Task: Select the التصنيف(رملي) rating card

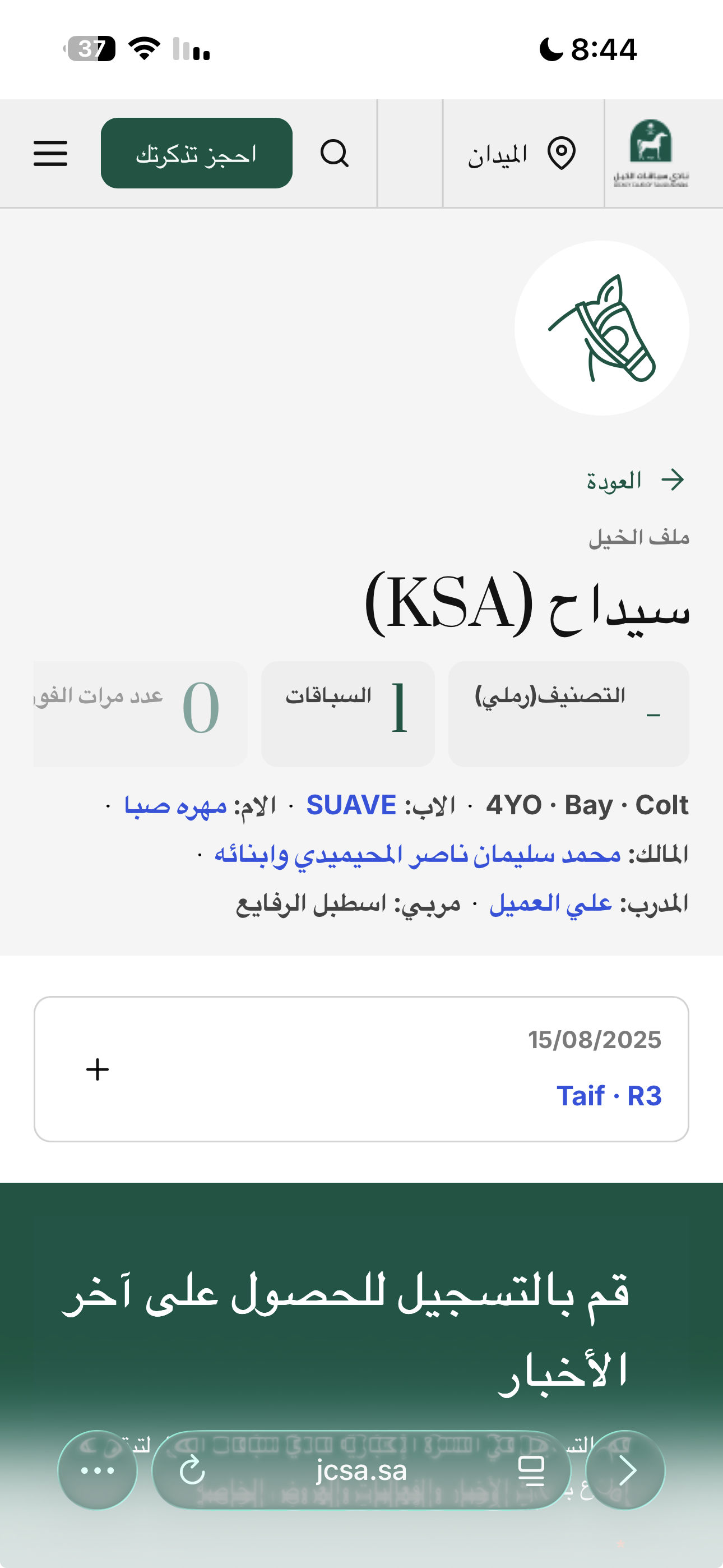Action: click(568, 713)
